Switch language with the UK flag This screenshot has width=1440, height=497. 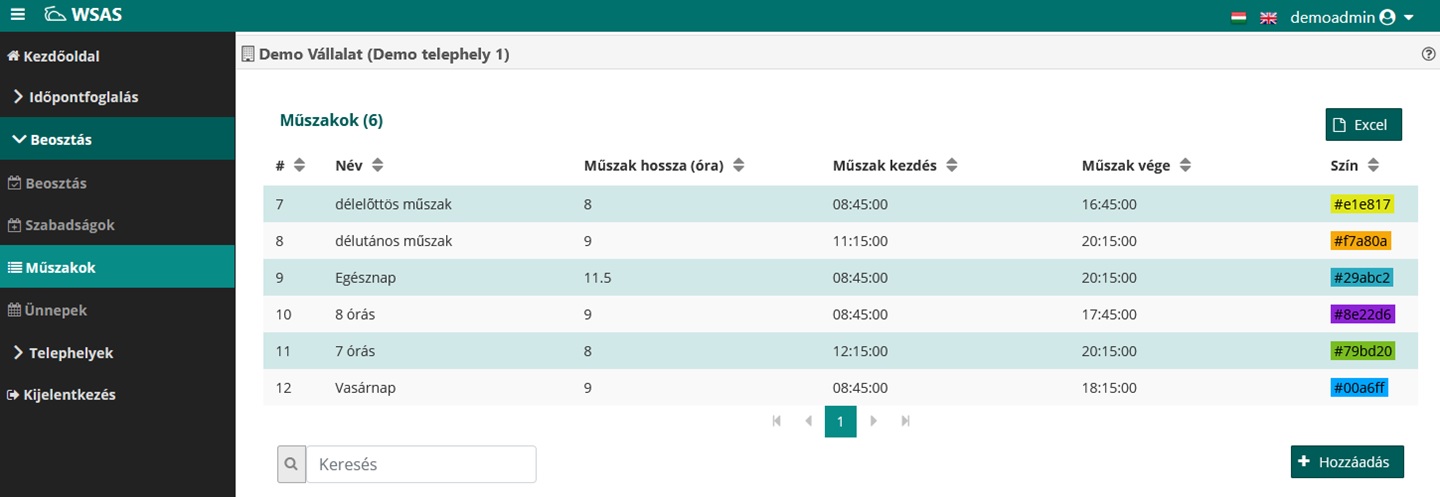[1268, 17]
